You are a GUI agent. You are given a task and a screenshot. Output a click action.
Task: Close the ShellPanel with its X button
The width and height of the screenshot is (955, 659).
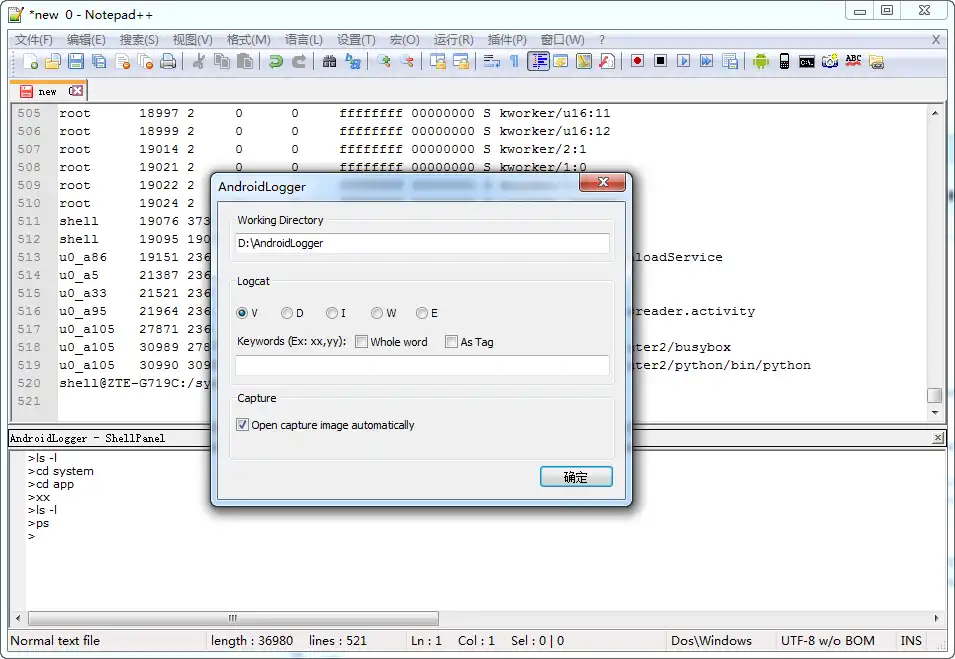point(938,438)
